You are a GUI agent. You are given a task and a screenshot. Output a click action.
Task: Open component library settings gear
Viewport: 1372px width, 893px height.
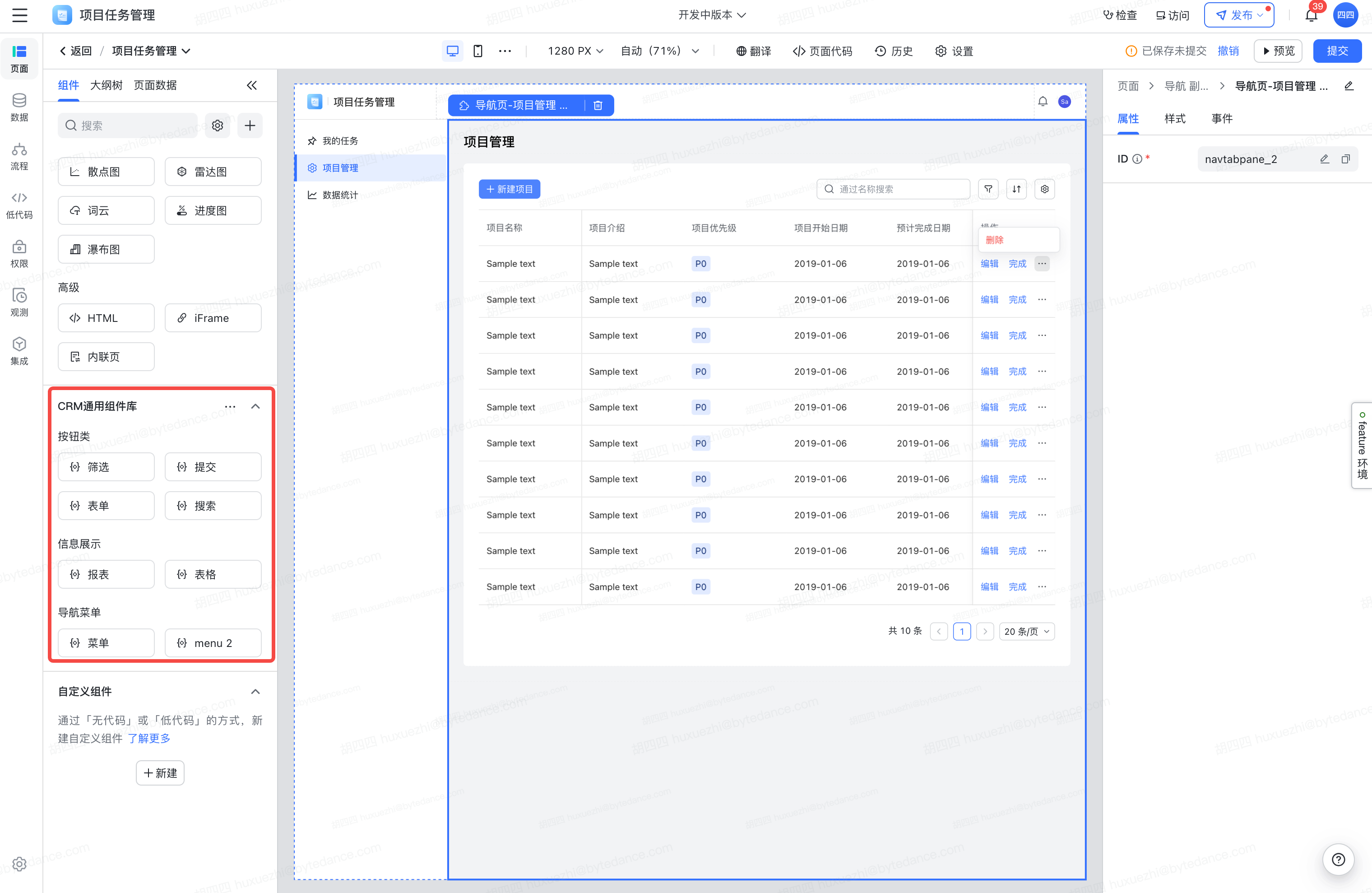218,125
